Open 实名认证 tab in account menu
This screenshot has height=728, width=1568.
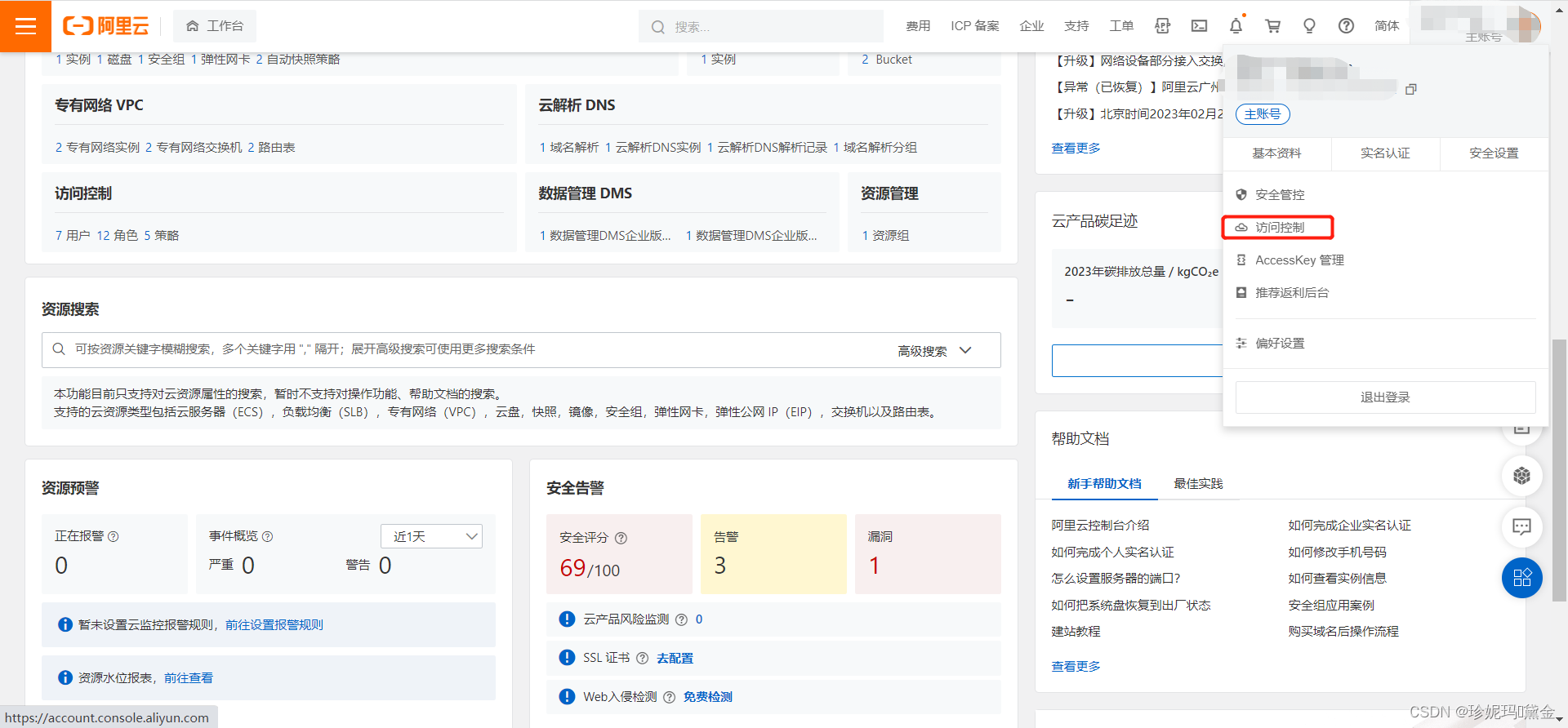tap(1385, 153)
